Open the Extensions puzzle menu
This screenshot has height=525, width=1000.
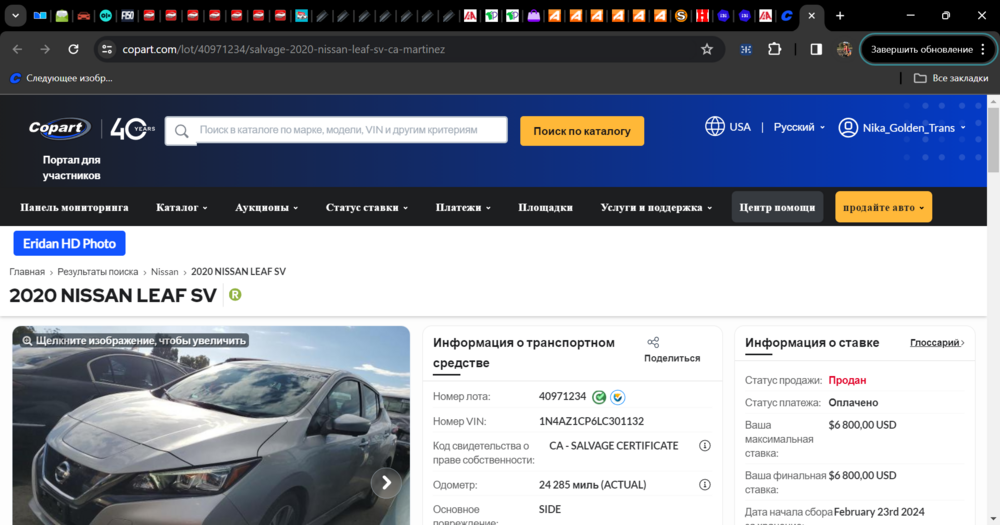coord(774,49)
